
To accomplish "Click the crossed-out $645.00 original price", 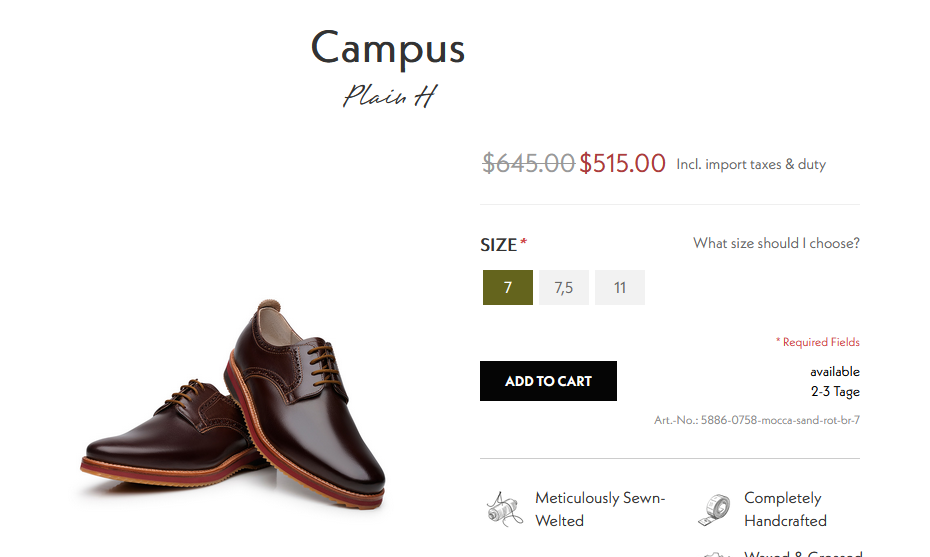I will tap(528, 163).
